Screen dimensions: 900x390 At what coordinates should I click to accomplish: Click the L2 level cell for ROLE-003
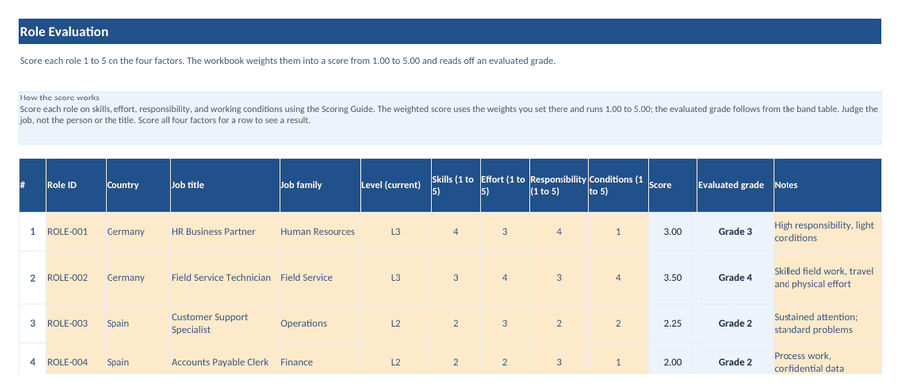click(395, 323)
